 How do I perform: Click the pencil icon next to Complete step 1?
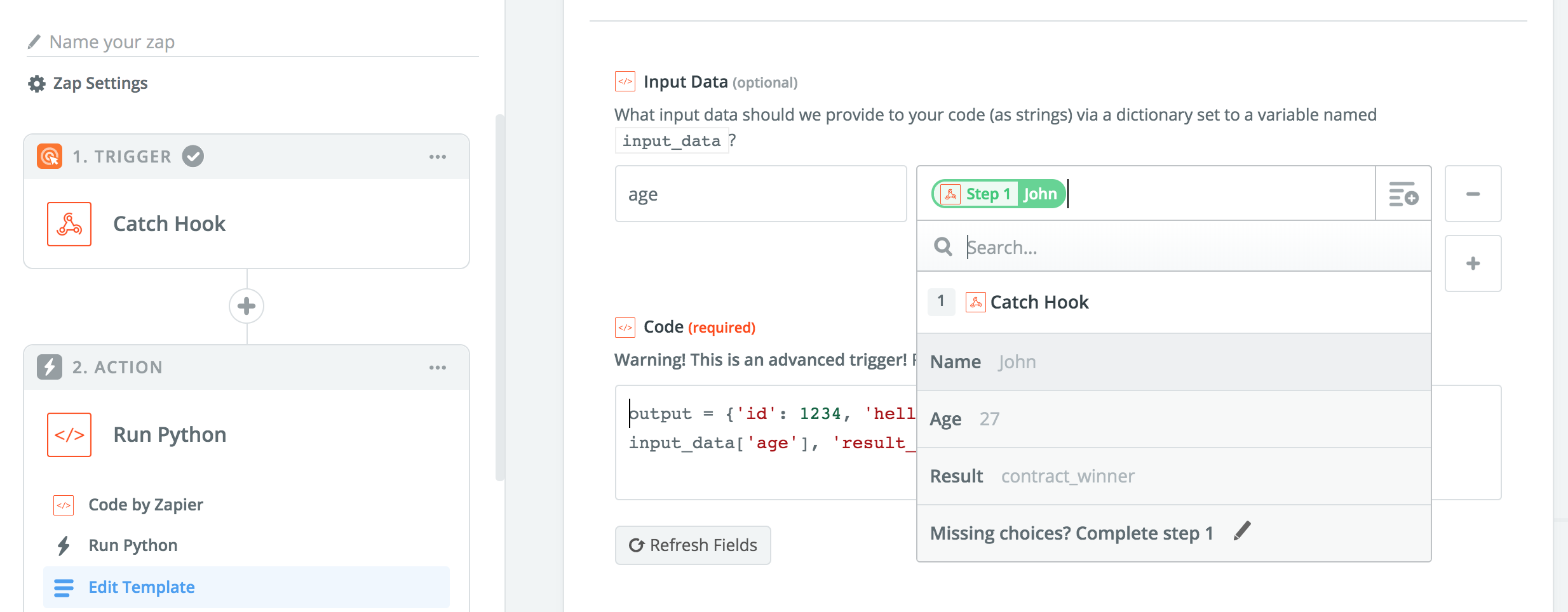pos(1242,531)
